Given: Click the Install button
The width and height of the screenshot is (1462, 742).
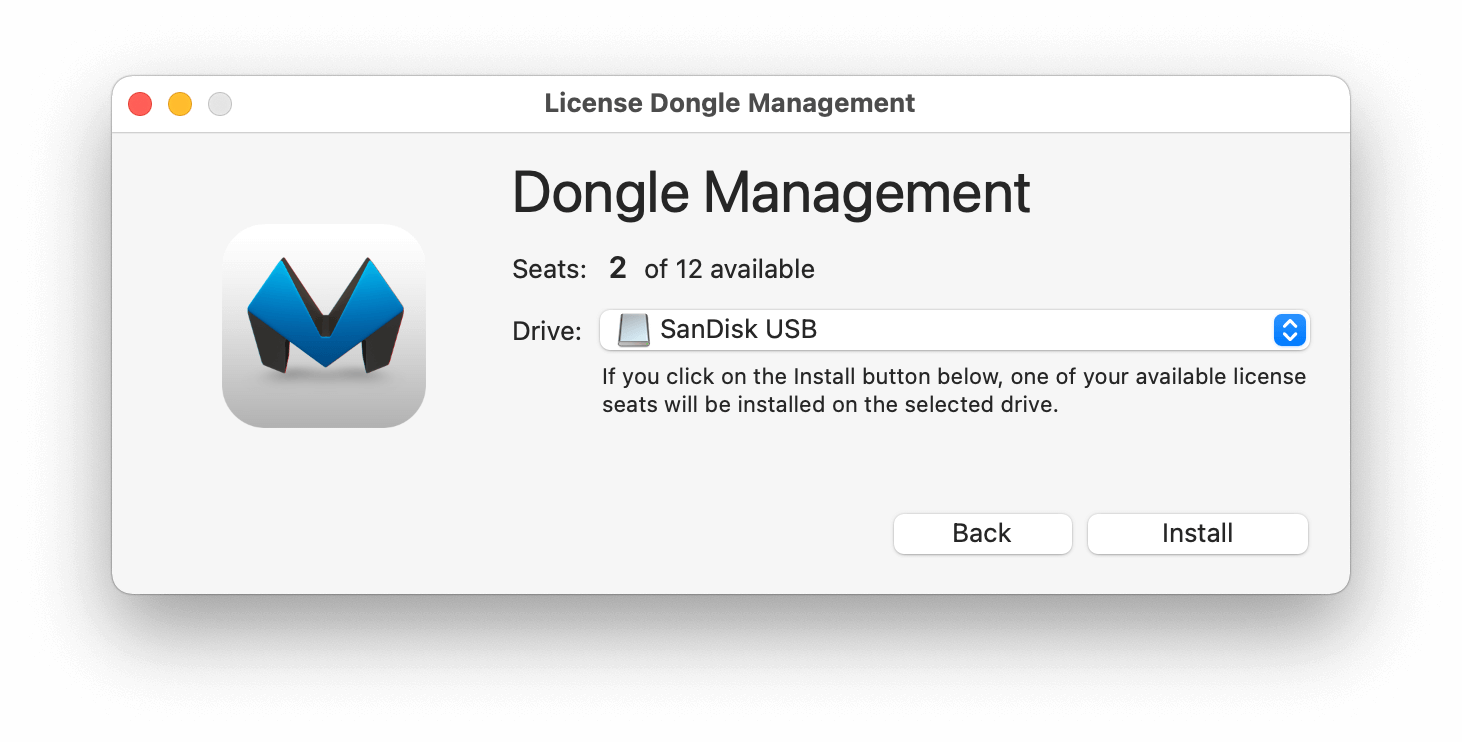Looking at the screenshot, I should click(1197, 533).
